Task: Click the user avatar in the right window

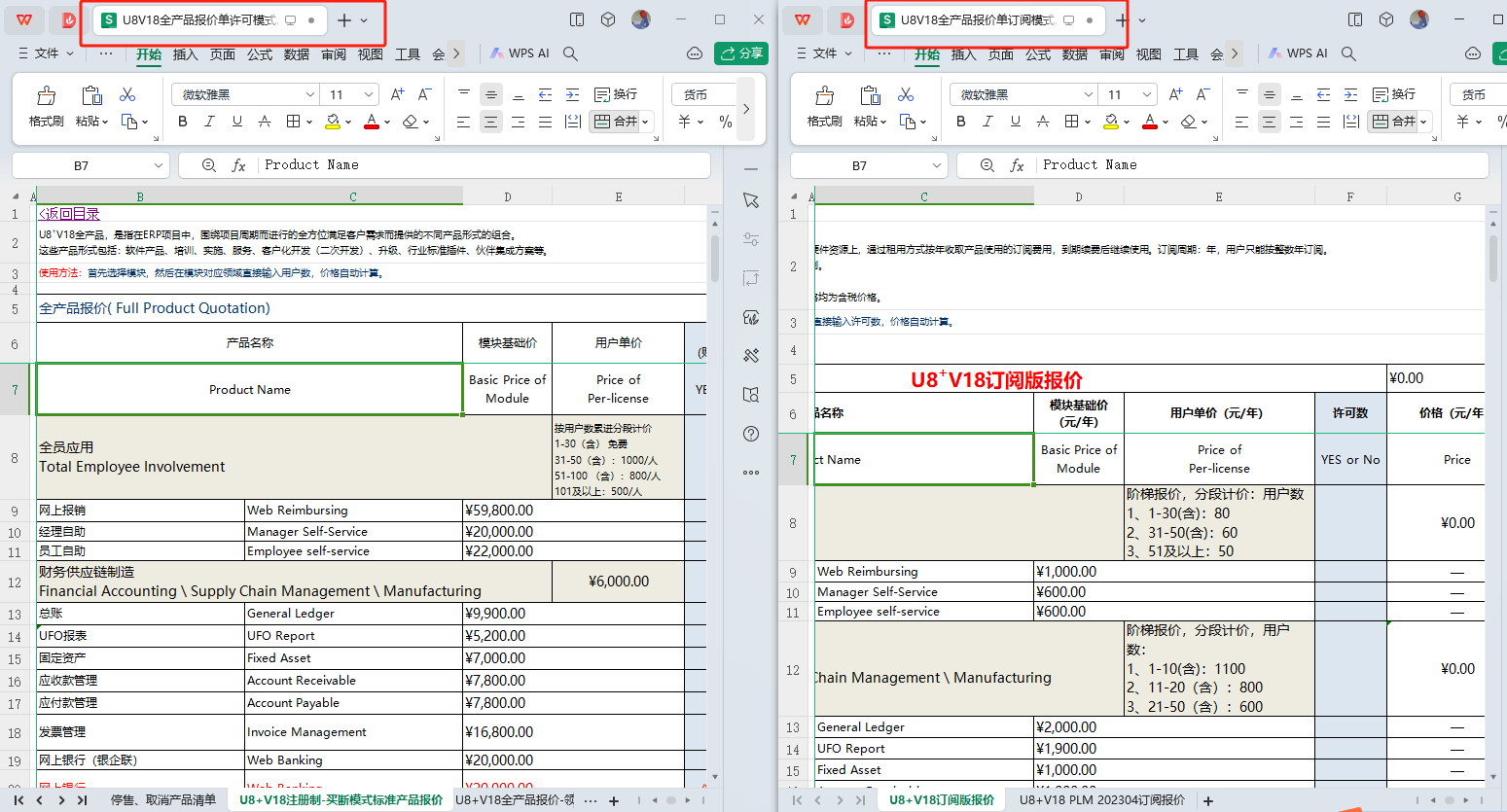Action: [x=1419, y=19]
